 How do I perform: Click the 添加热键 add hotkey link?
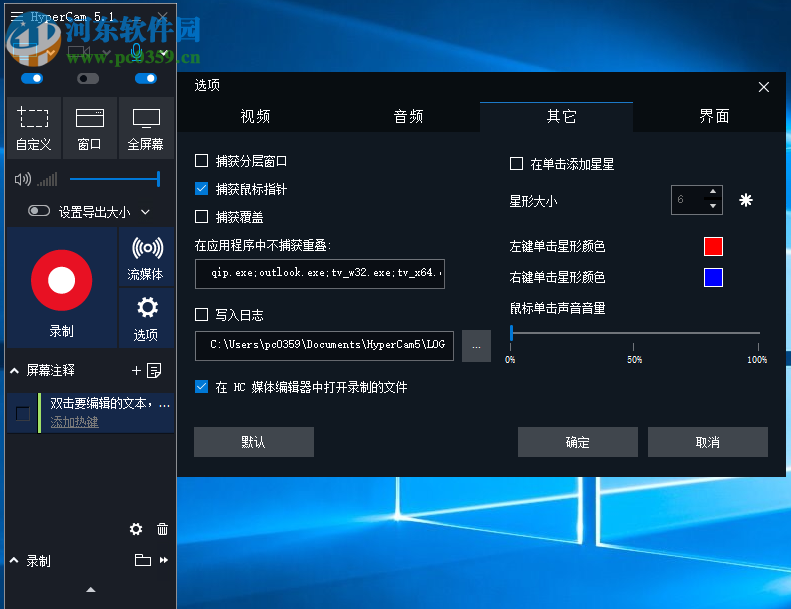74,422
